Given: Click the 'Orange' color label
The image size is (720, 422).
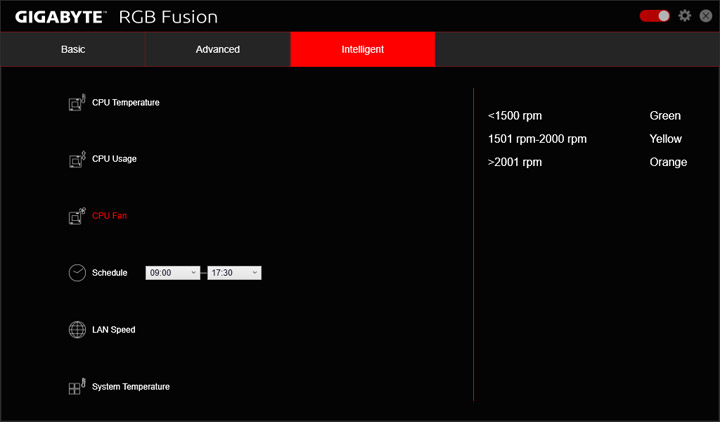Looking at the screenshot, I should [669, 162].
